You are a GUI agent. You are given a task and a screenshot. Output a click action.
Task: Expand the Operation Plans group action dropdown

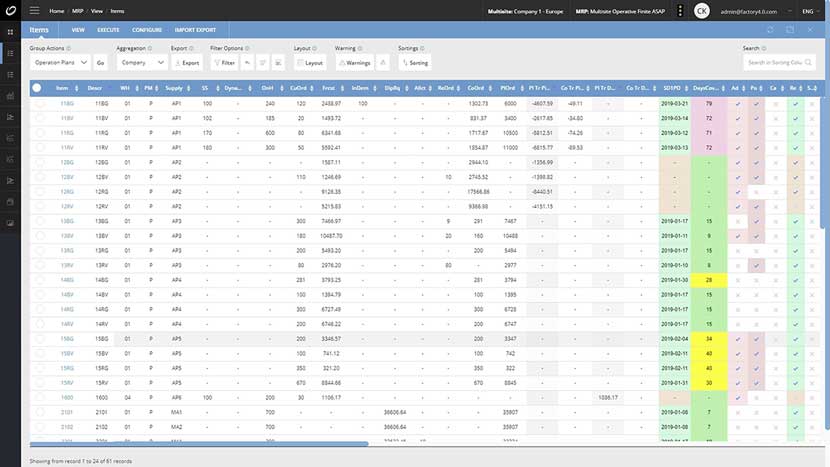60,62
